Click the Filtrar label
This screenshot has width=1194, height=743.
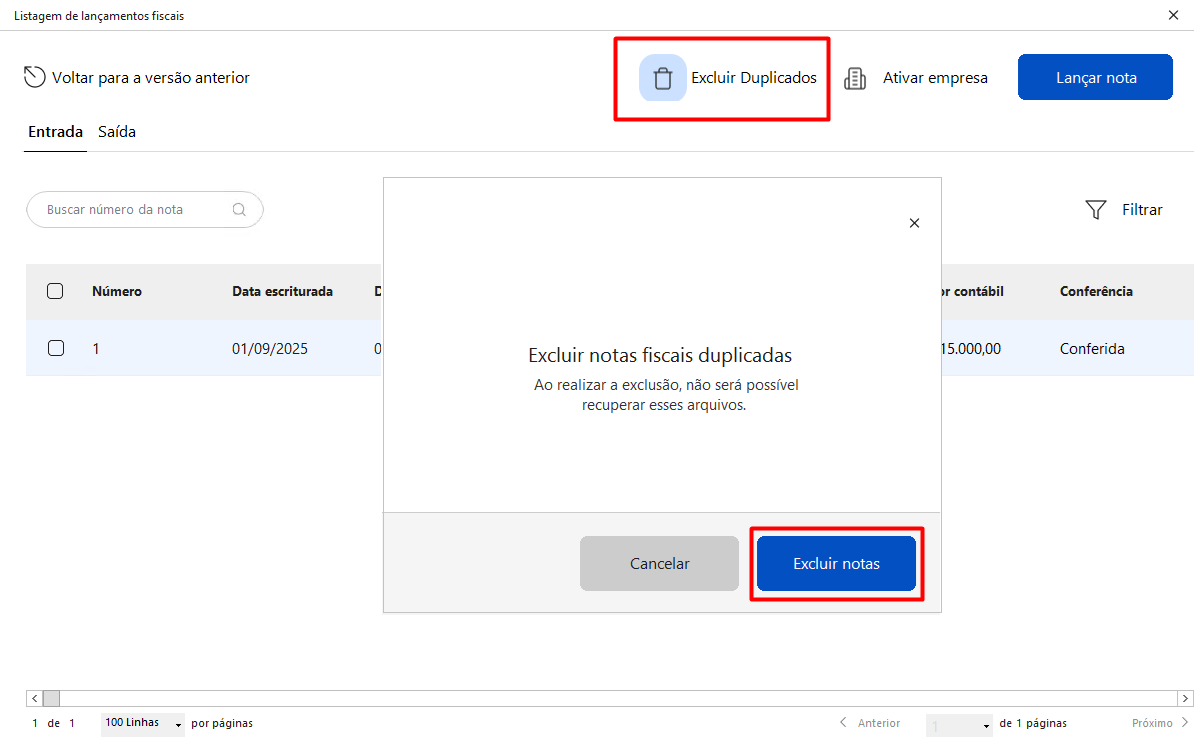1141,209
